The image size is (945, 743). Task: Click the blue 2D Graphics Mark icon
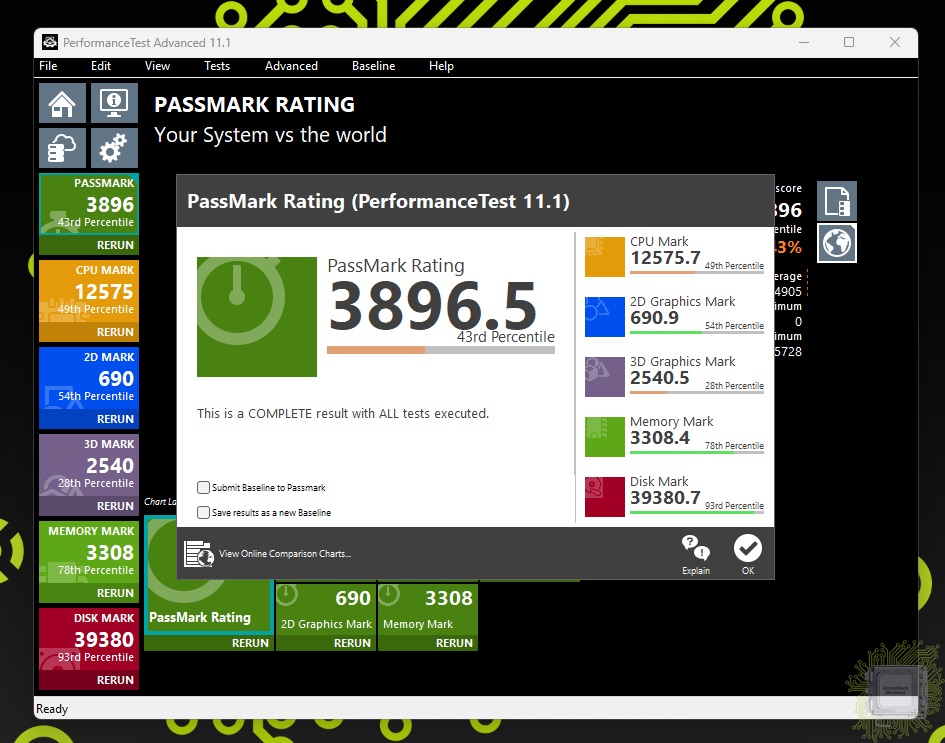tap(604, 316)
